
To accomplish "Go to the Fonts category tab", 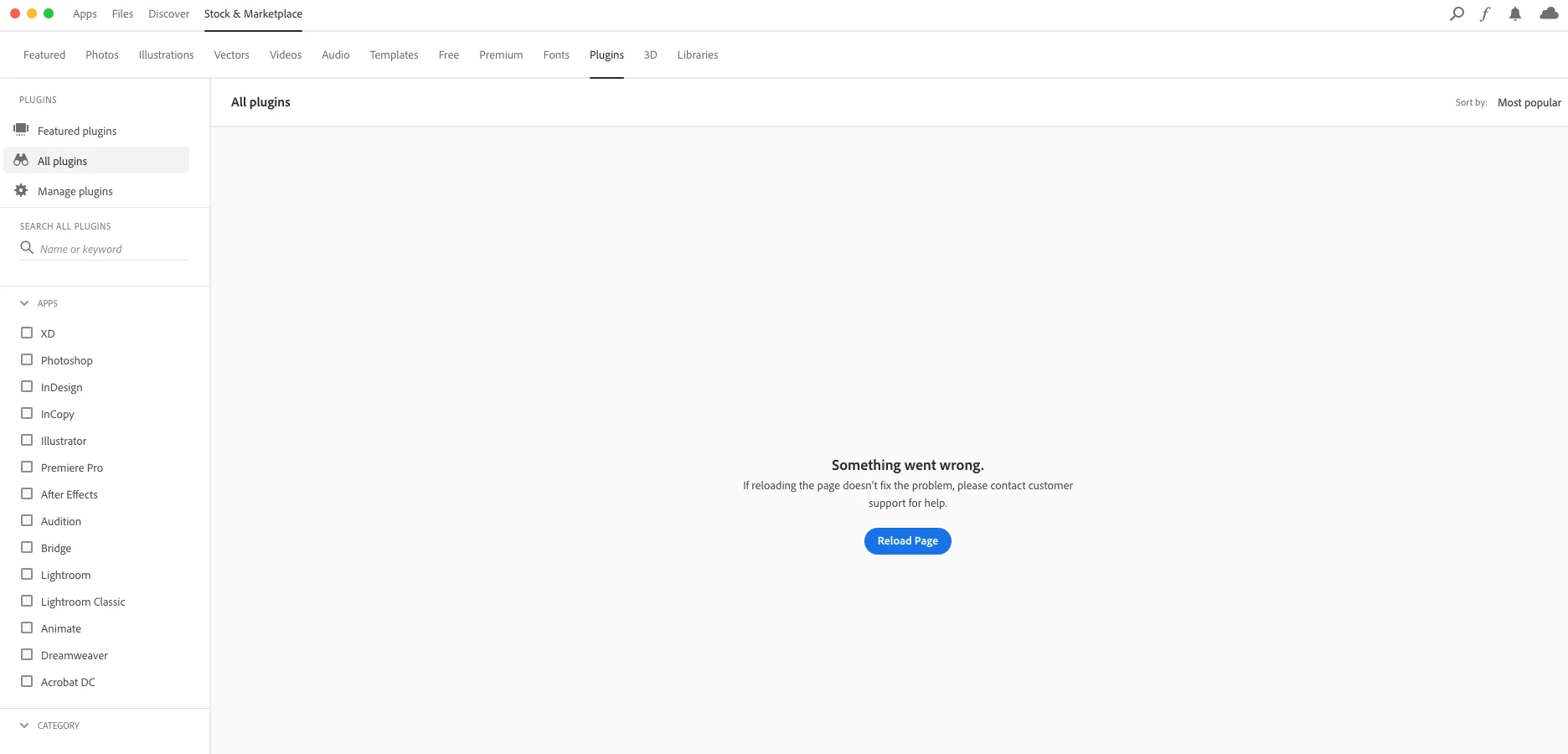I will pyautogui.click(x=556, y=55).
